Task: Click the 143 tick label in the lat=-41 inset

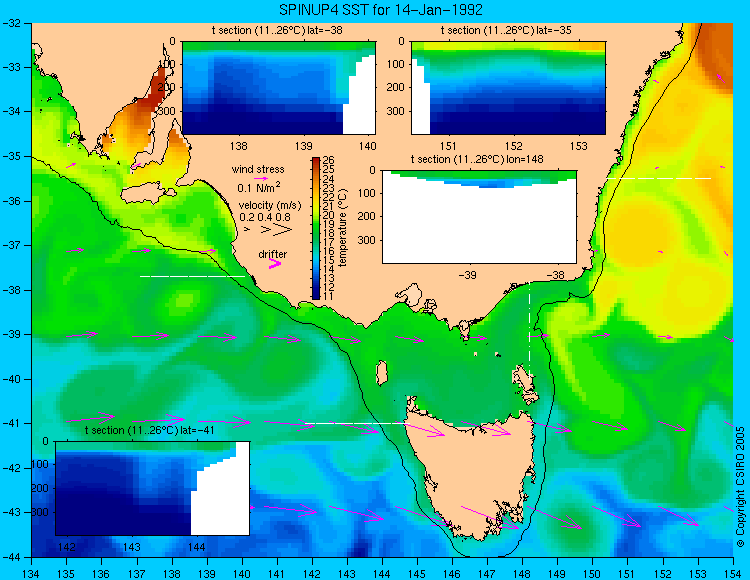Action: [x=132, y=547]
